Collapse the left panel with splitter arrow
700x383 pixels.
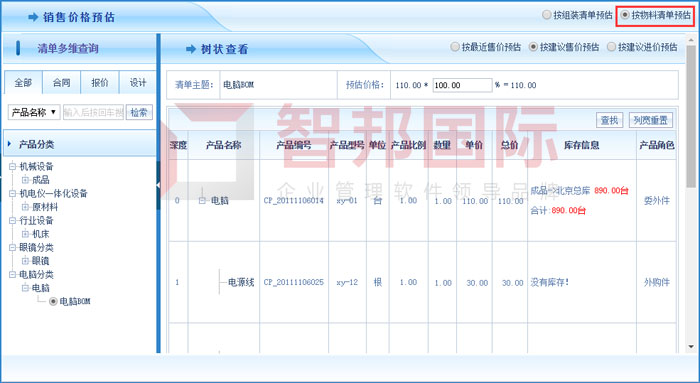158,185
